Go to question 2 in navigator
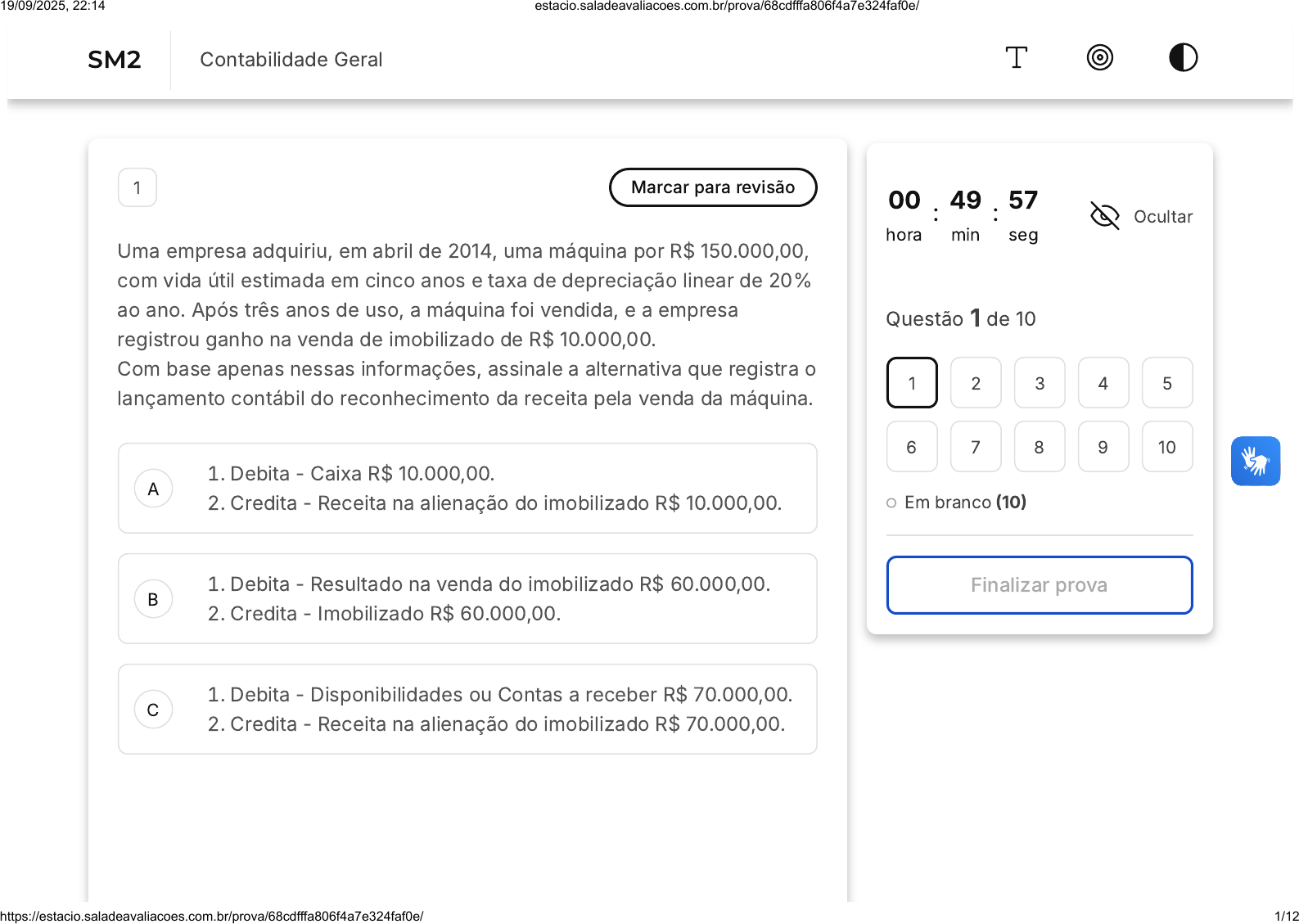Viewport: 1299px width, 924px height. 975,383
